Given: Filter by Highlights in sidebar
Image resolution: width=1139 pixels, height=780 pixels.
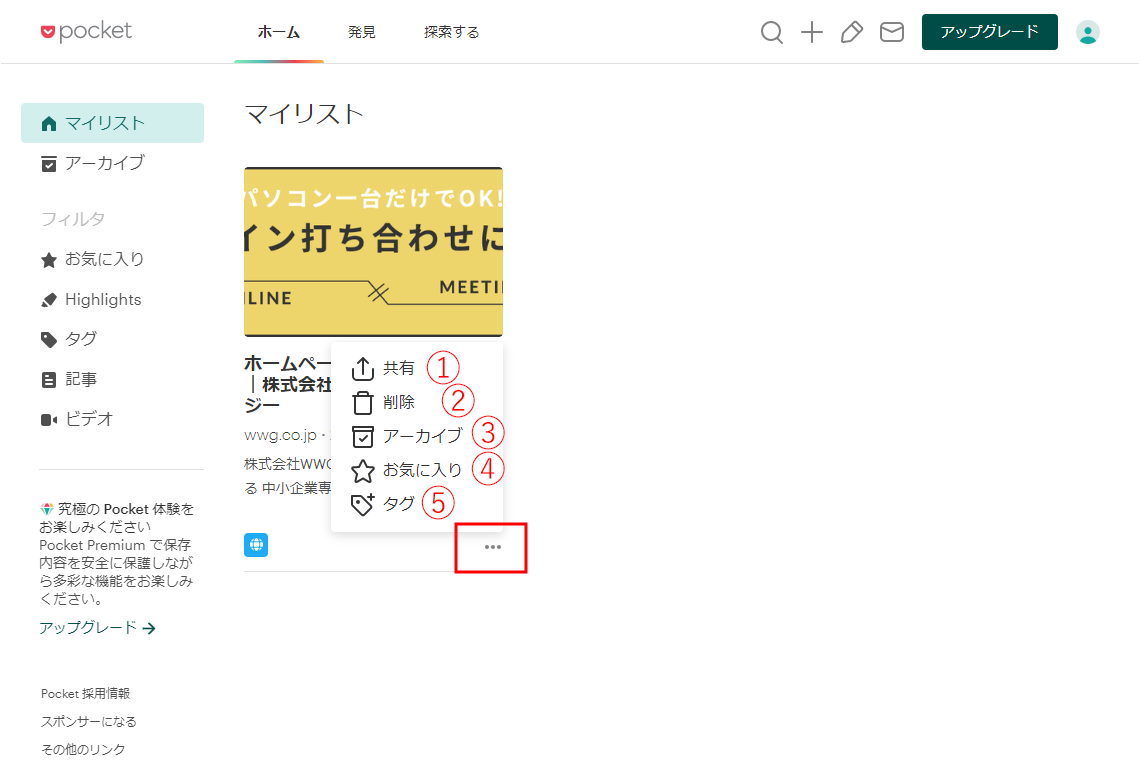Looking at the screenshot, I should coord(102,300).
